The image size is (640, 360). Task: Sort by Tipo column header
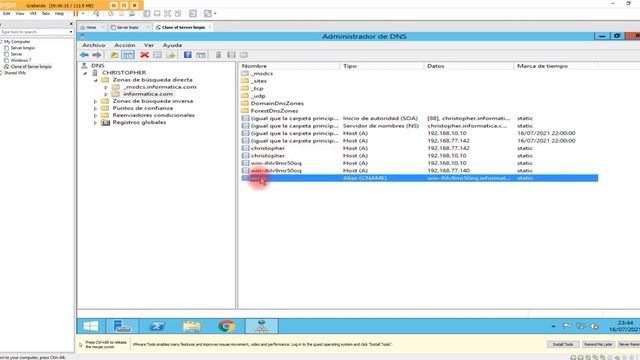coord(382,66)
